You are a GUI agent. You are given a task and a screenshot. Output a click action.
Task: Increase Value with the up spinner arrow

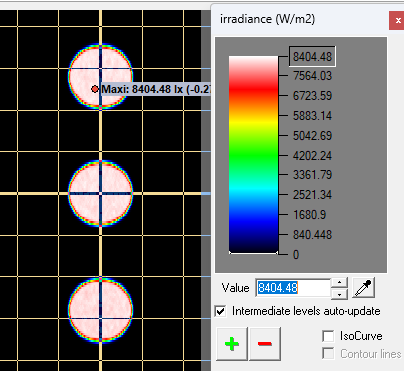[339, 283]
